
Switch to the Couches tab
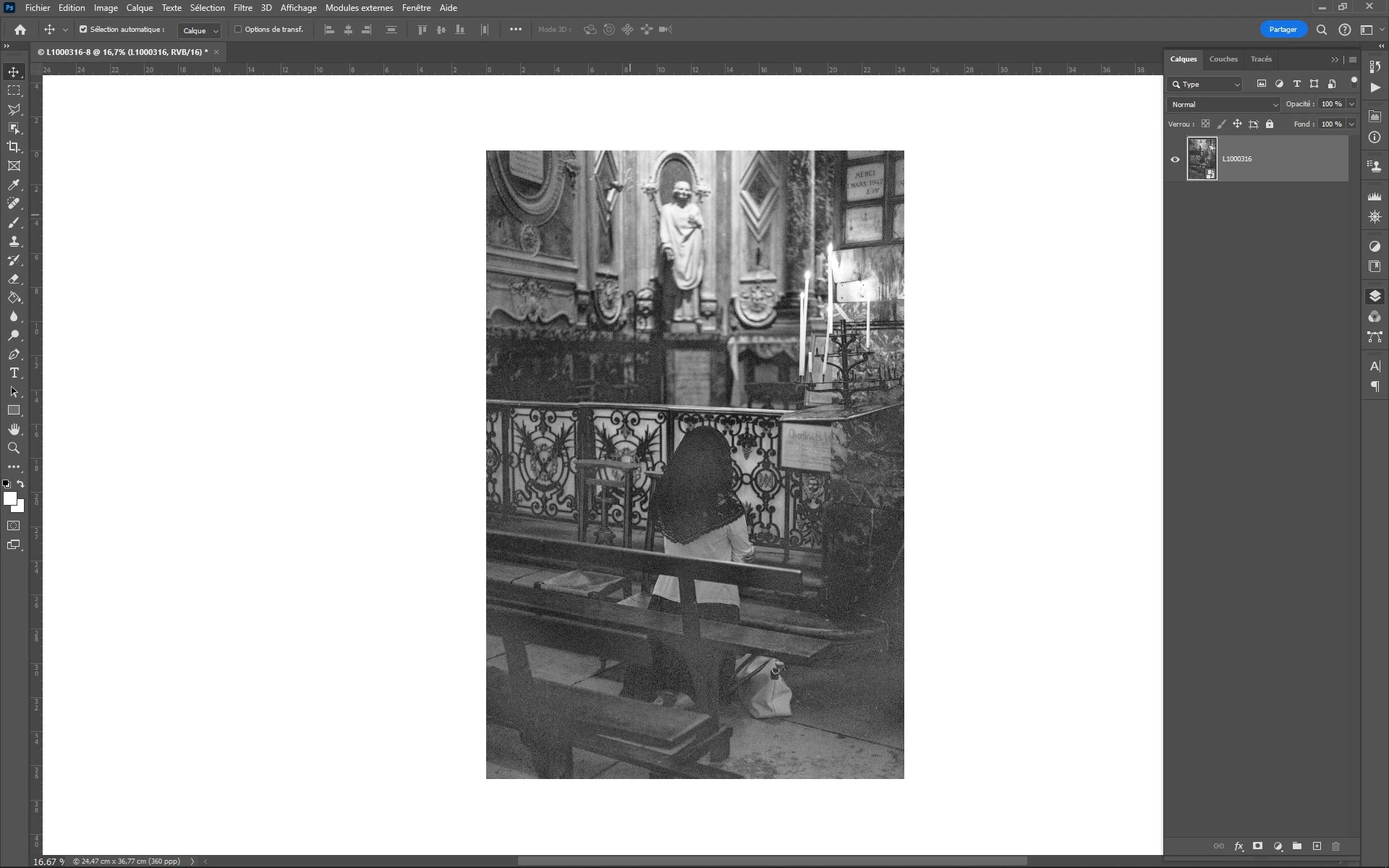[x=1223, y=59]
